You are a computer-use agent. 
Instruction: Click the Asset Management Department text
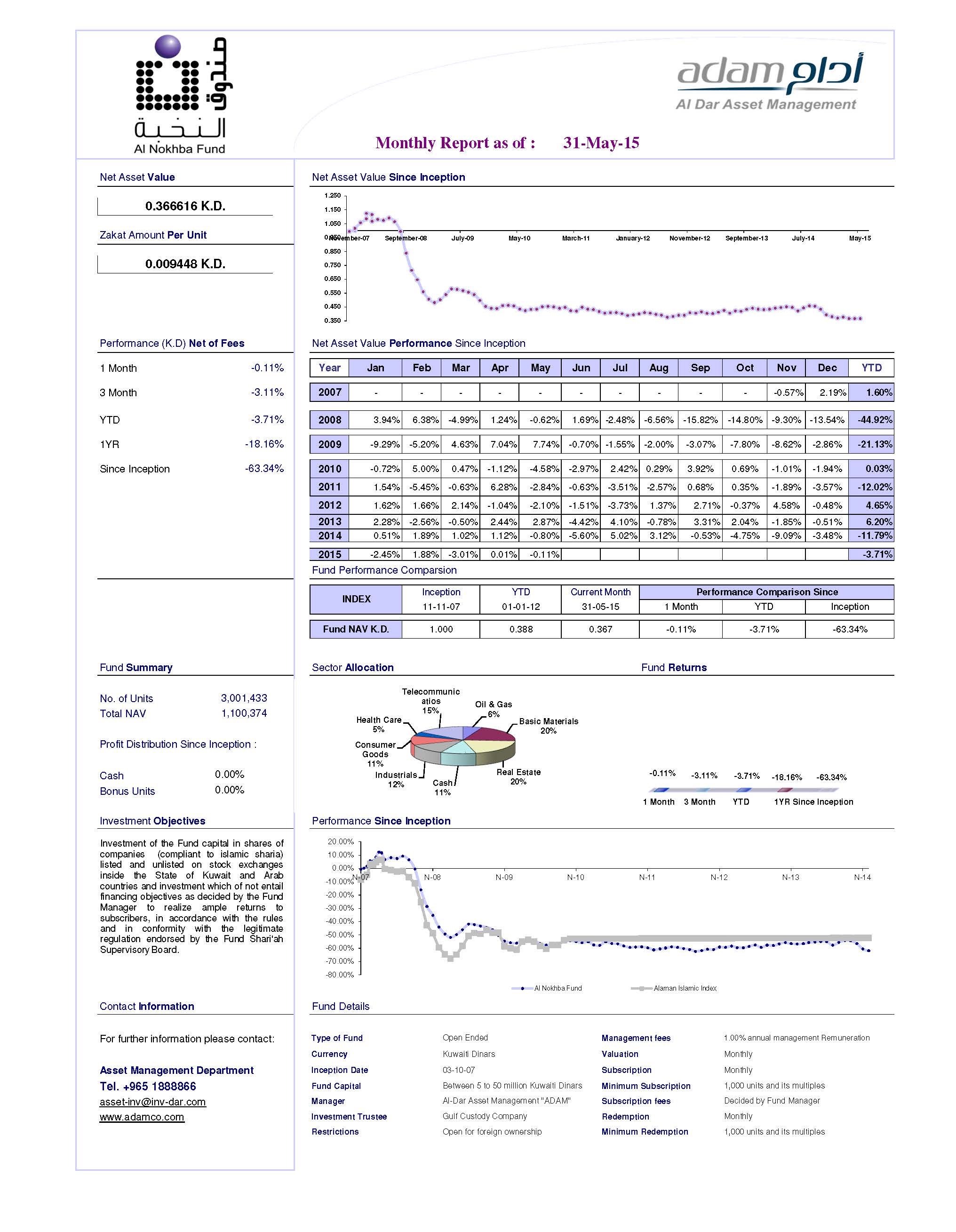[176, 1070]
